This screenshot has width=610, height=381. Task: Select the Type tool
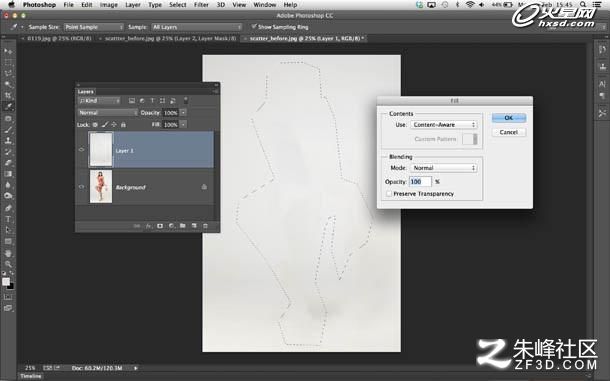coord(8,219)
